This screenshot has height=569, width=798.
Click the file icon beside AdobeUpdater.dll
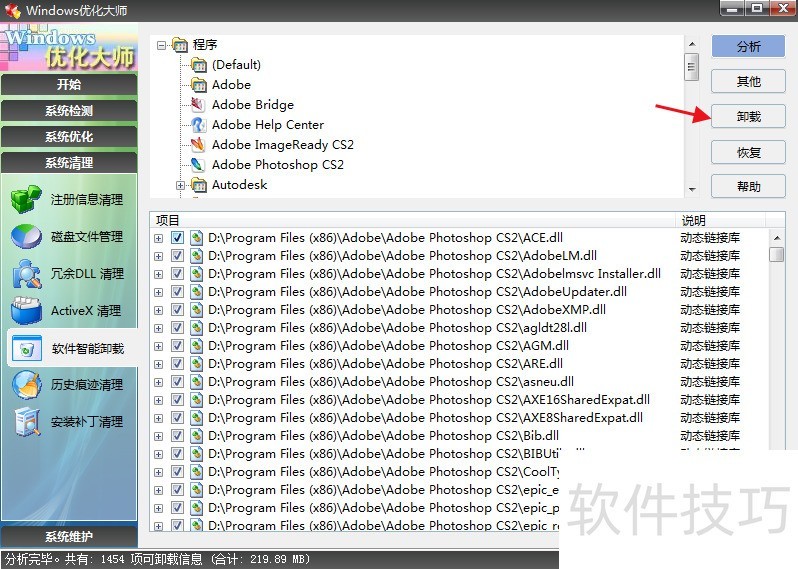click(196, 292)
